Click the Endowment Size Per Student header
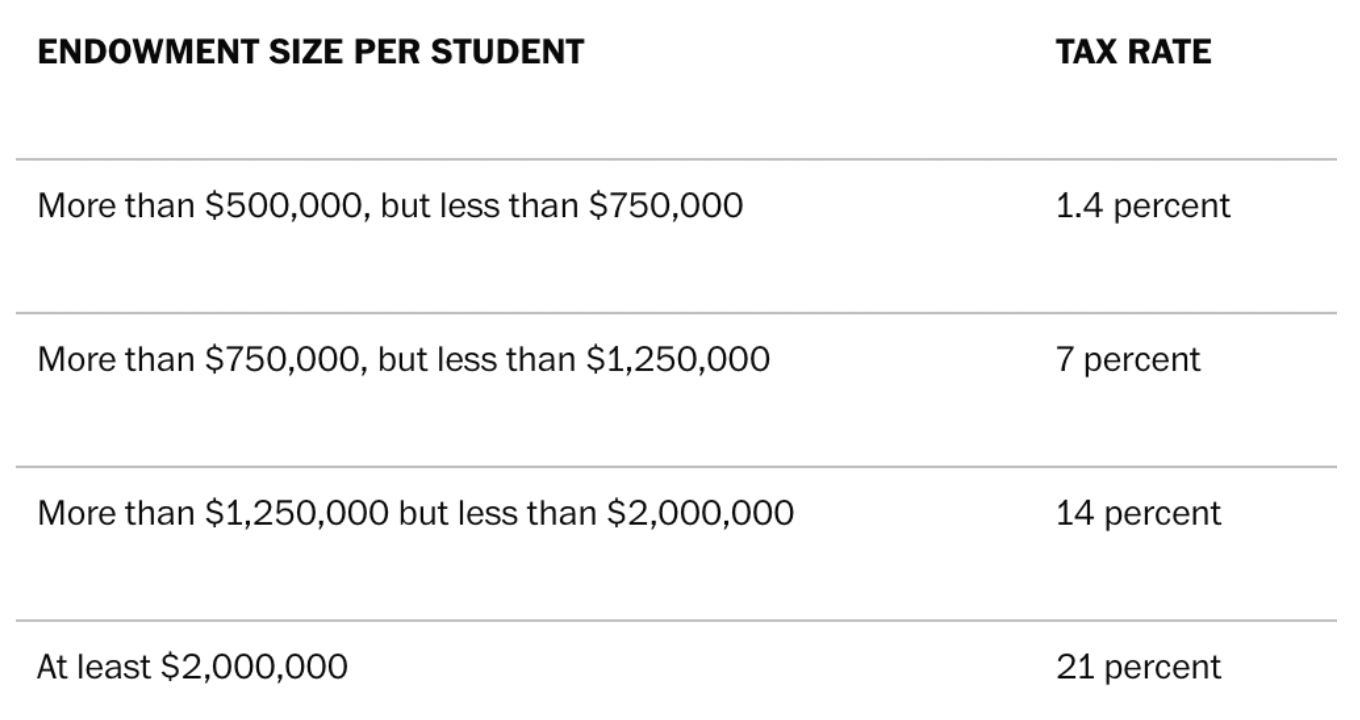 310,51
